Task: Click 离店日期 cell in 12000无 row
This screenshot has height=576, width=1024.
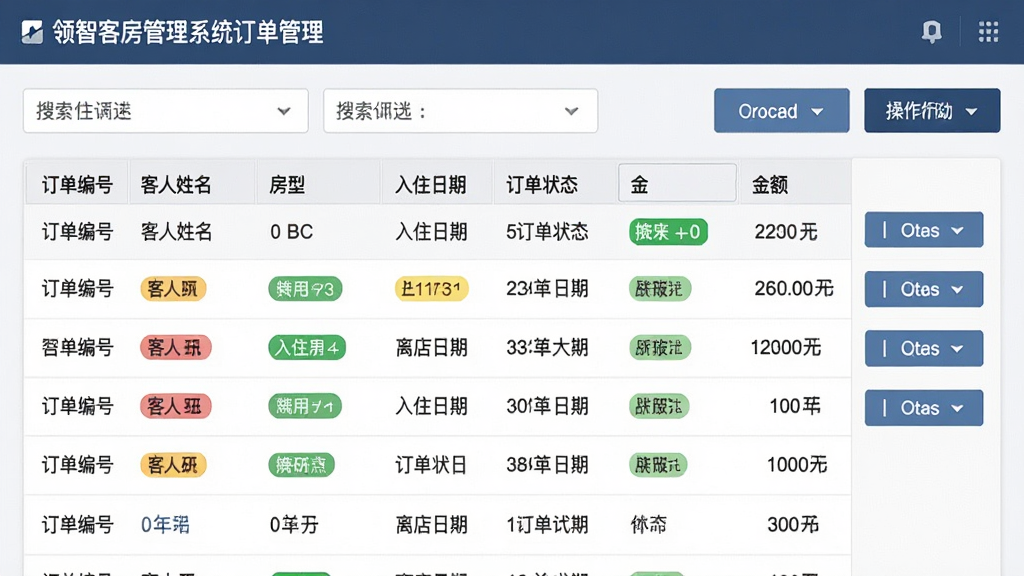Action: point(431,347)
